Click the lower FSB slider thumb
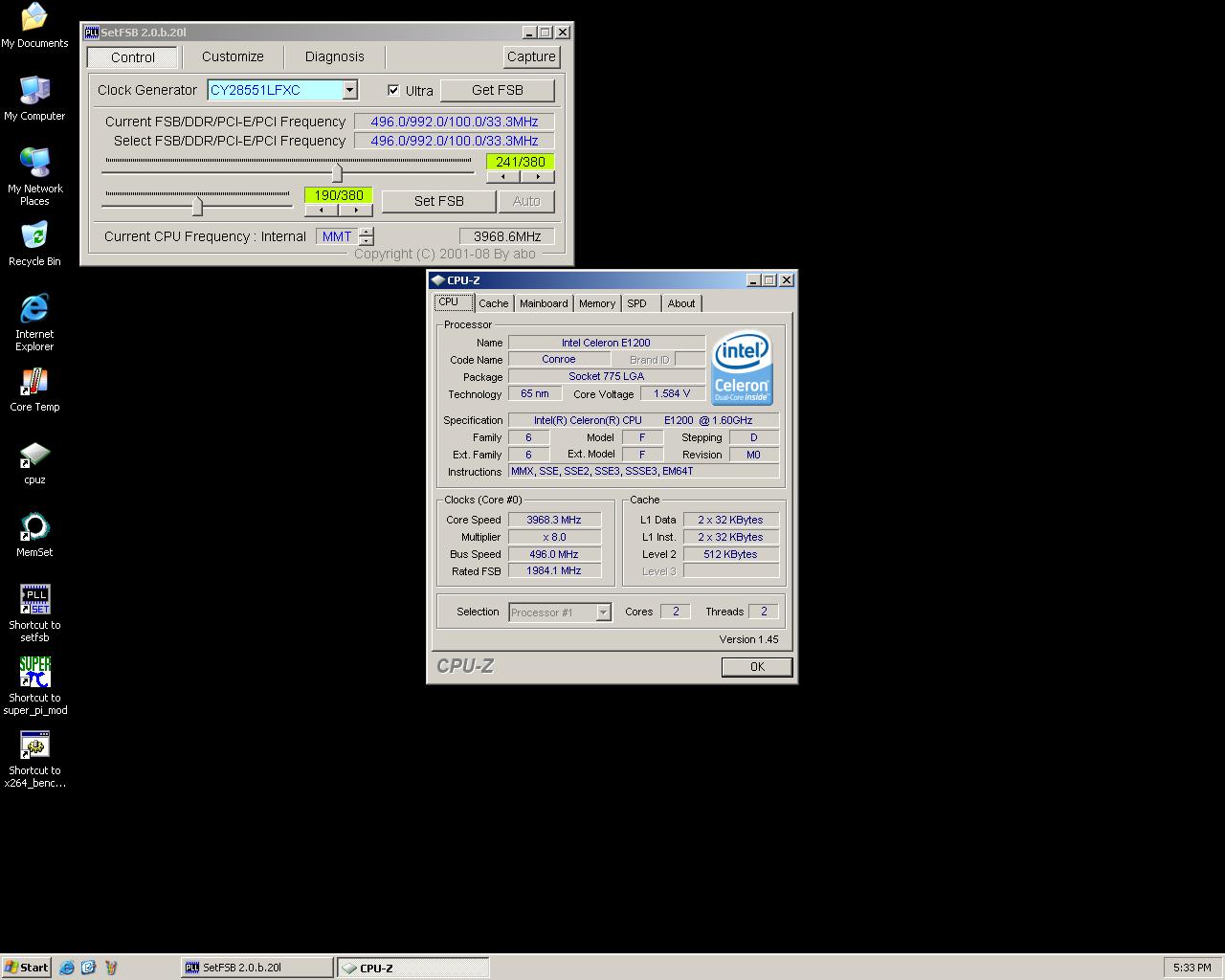 [198, 206]
